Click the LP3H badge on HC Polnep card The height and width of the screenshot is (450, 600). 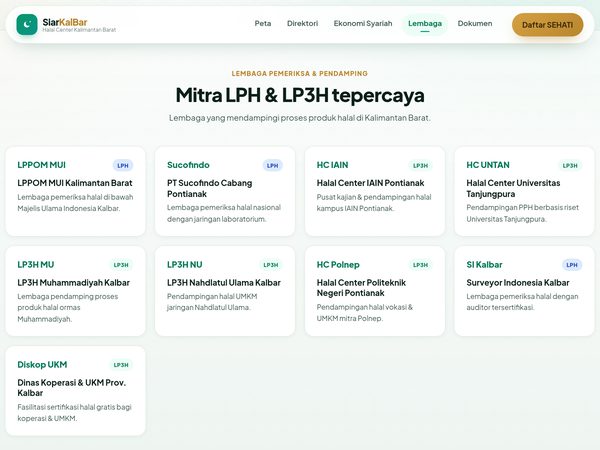pyautogui.click(x=420, y=265)
